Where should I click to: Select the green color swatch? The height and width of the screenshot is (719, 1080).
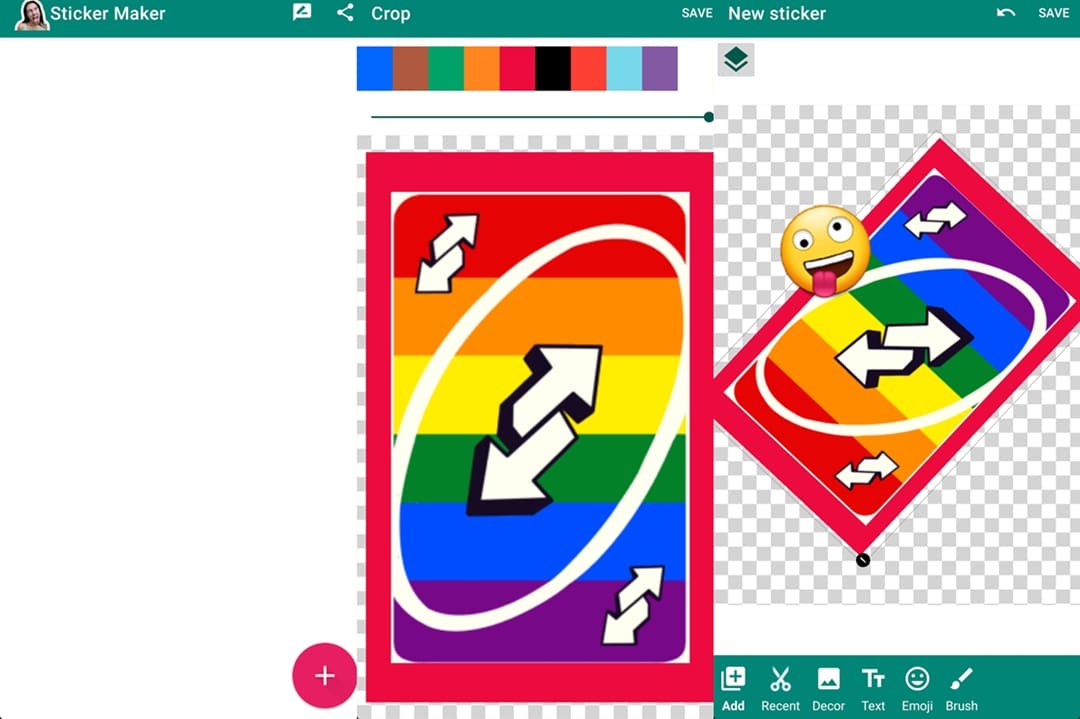point(446,68)
